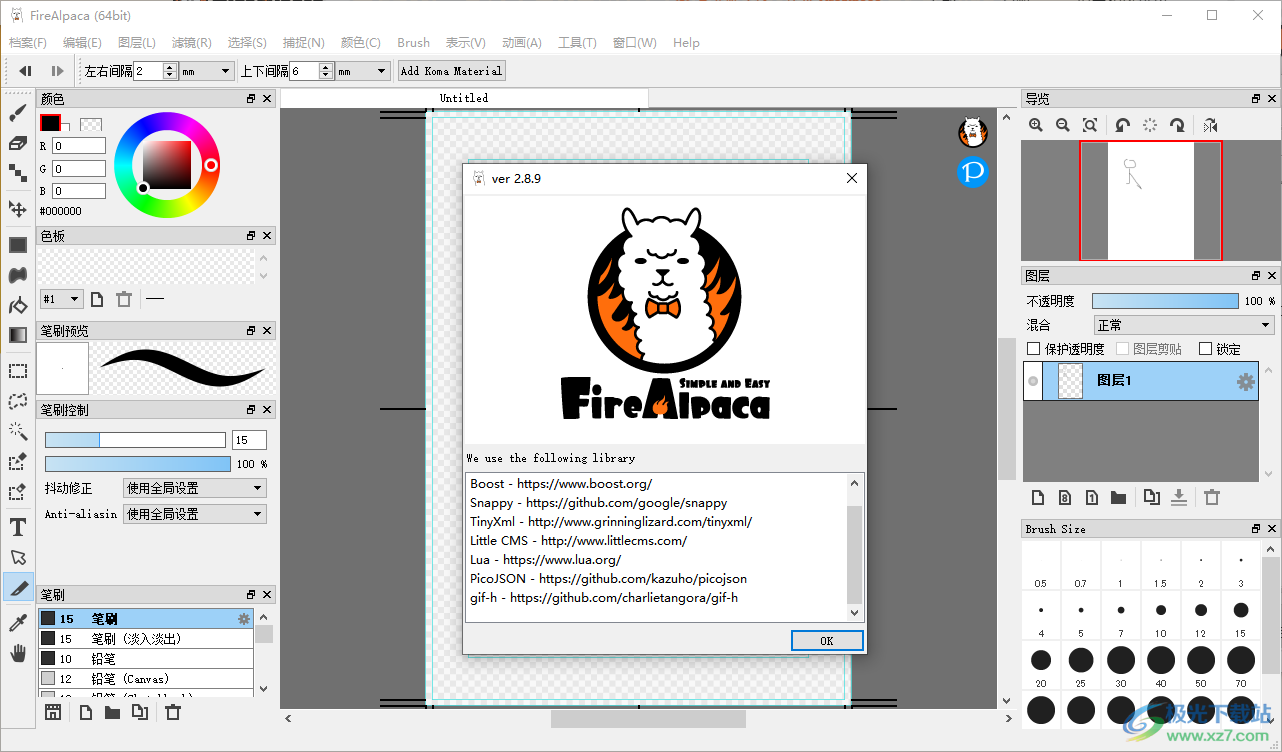Float the 颜色 color panel

coord(251,99)
